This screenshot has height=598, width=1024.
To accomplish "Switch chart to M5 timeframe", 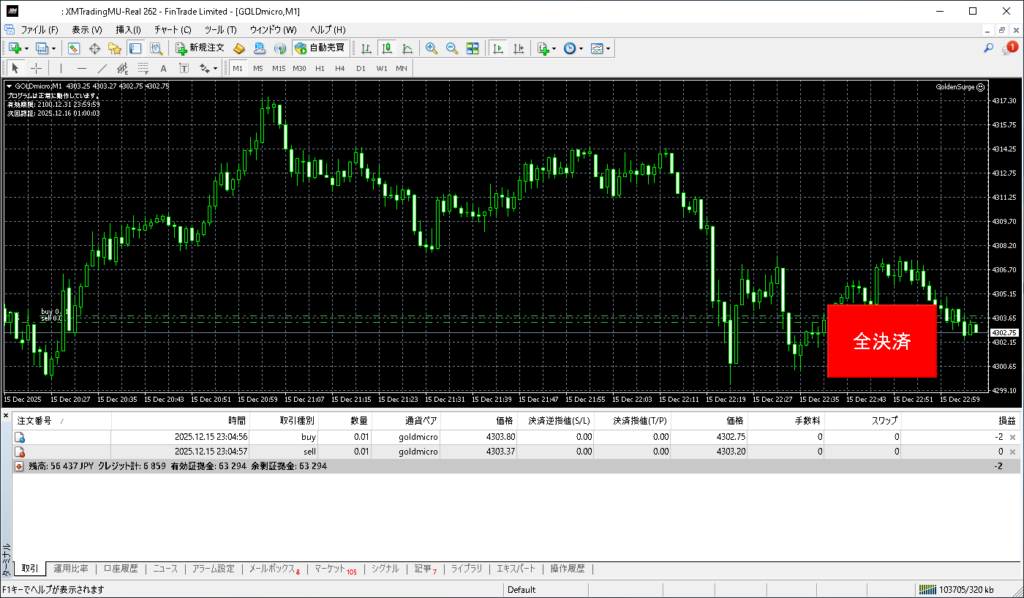I will (x=258, y=68).
